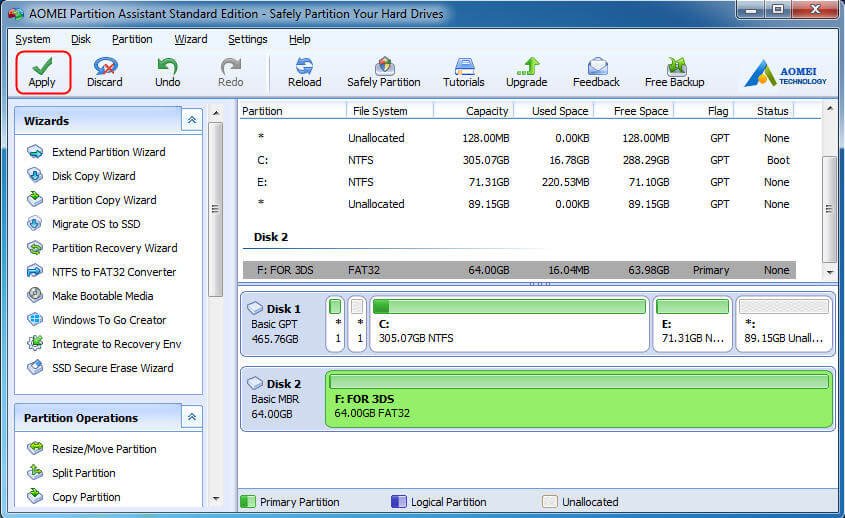Screen dimensions: 845x518
Task: Open Tutorials from the toolbar
Action: 463,73
